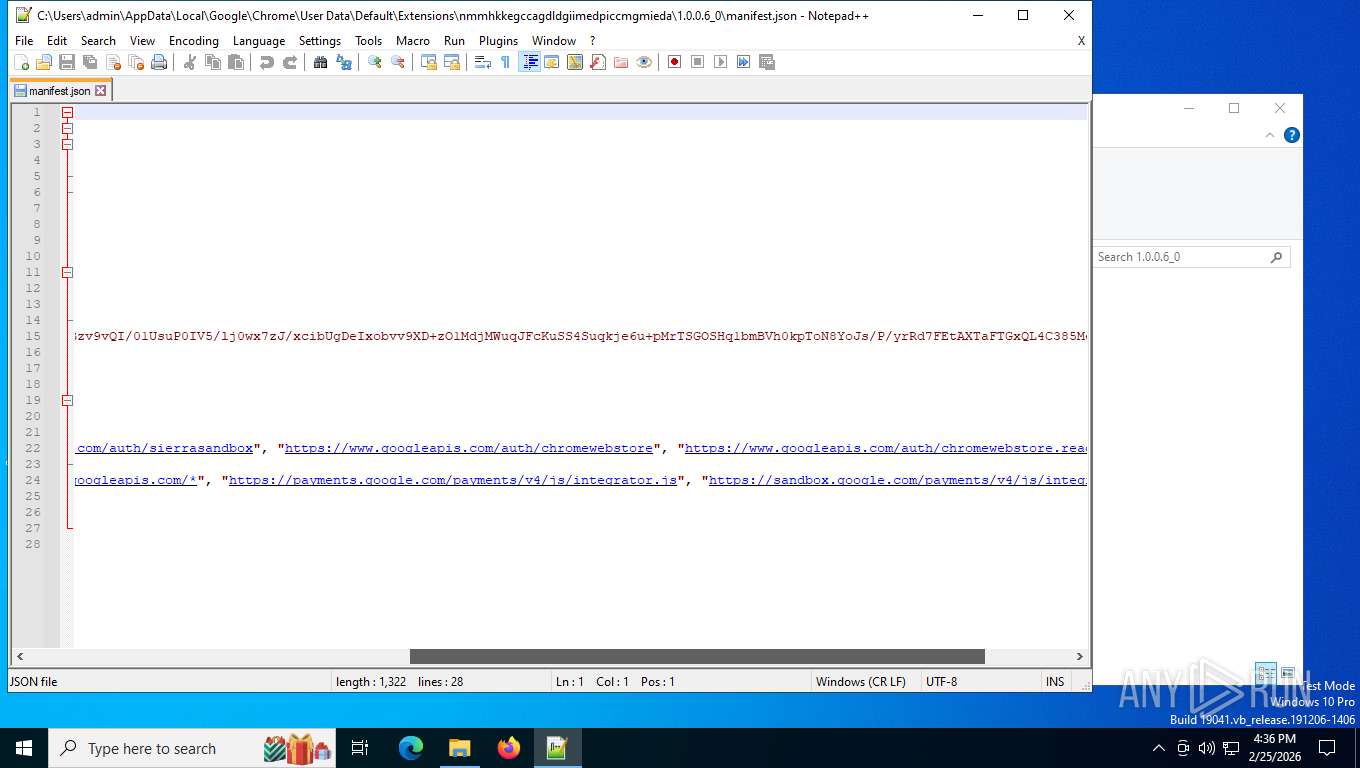Cut selection with the scissors icon
This screenshot has height=768, width=1360.
pos(189,62)
